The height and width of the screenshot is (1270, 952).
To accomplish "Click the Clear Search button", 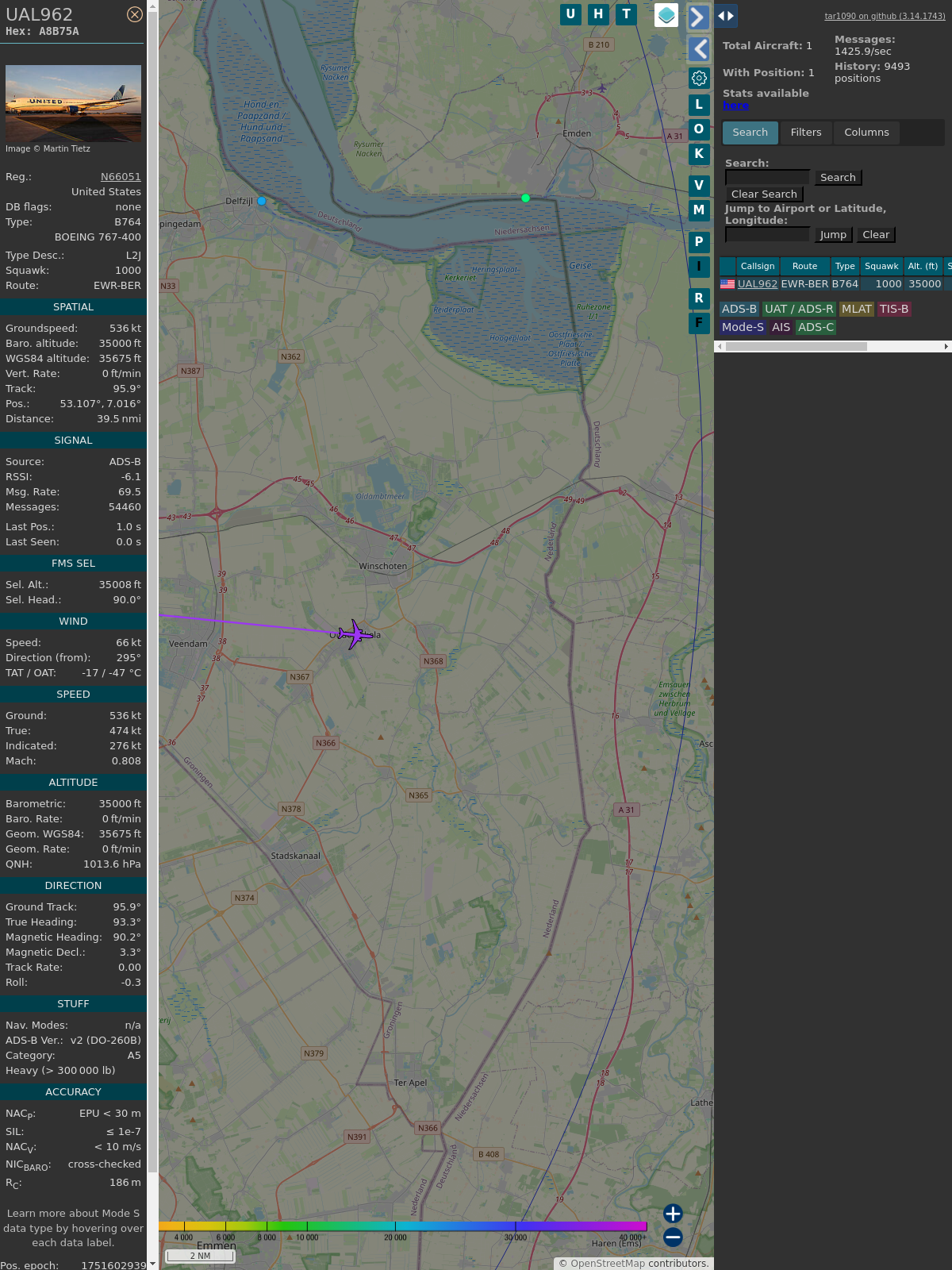I will pos(764,194).
